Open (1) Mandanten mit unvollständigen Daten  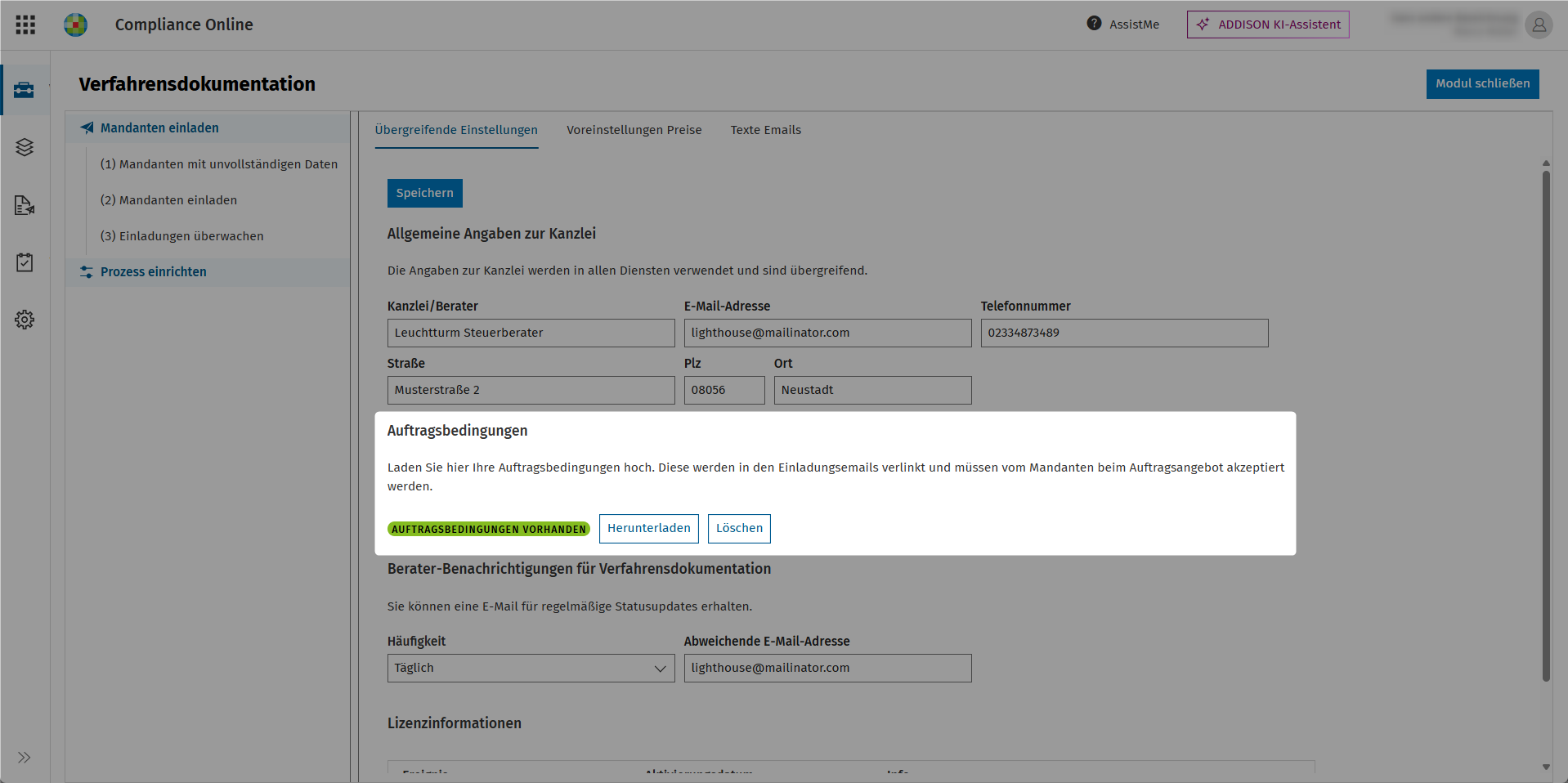[219, 164]
